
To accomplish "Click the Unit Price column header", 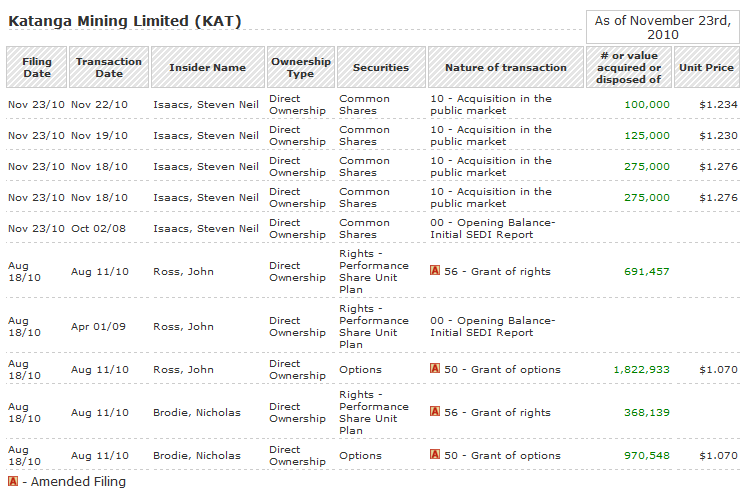I will [x=707, y=67].
